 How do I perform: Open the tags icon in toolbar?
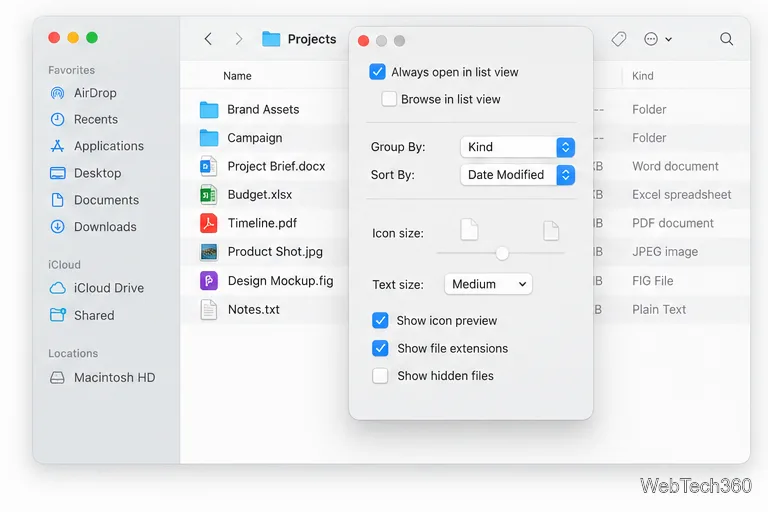pyautogui.click(x=619, y=39)
